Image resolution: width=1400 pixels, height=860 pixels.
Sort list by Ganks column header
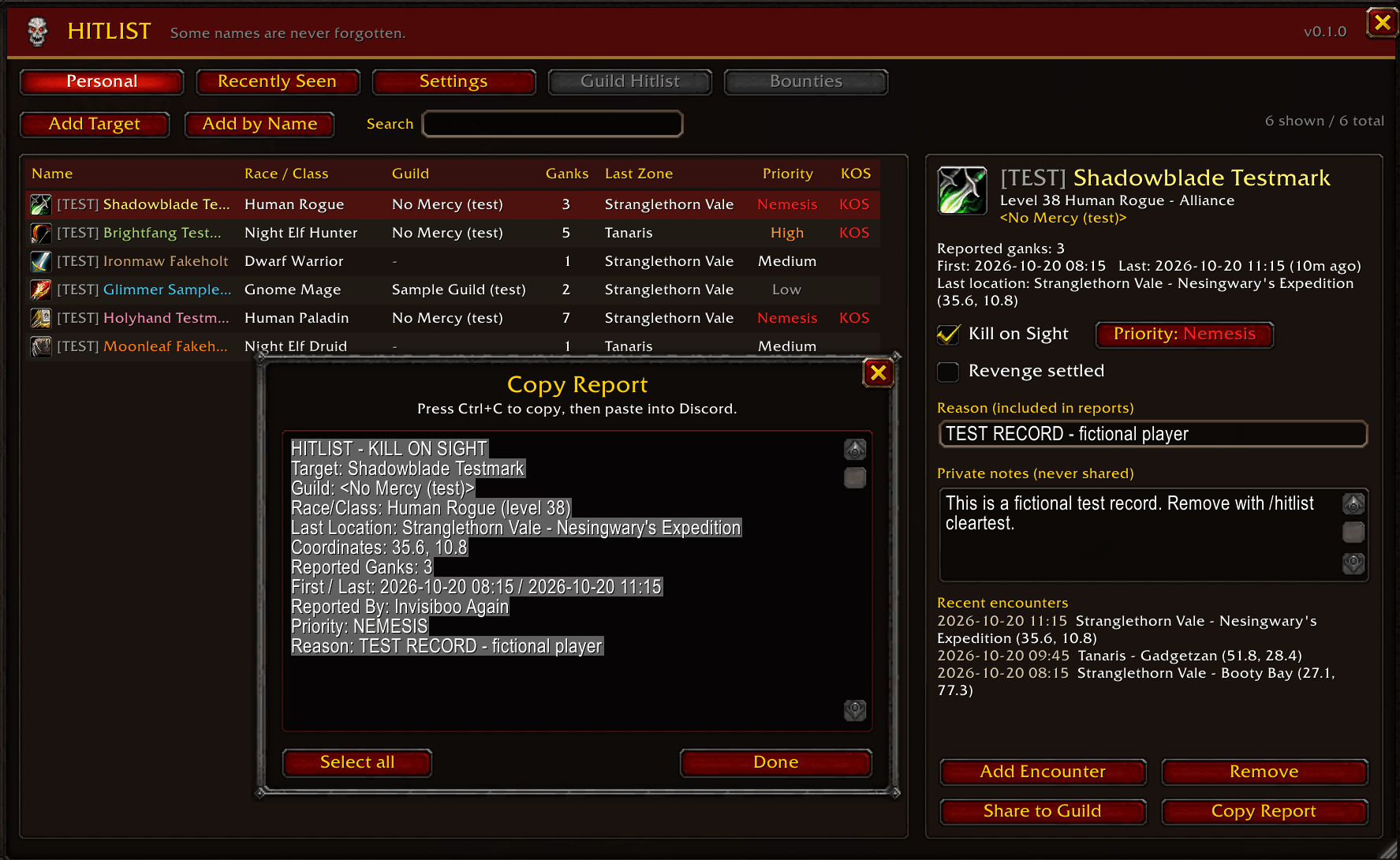pyautogui.click(x=567, y=174)
